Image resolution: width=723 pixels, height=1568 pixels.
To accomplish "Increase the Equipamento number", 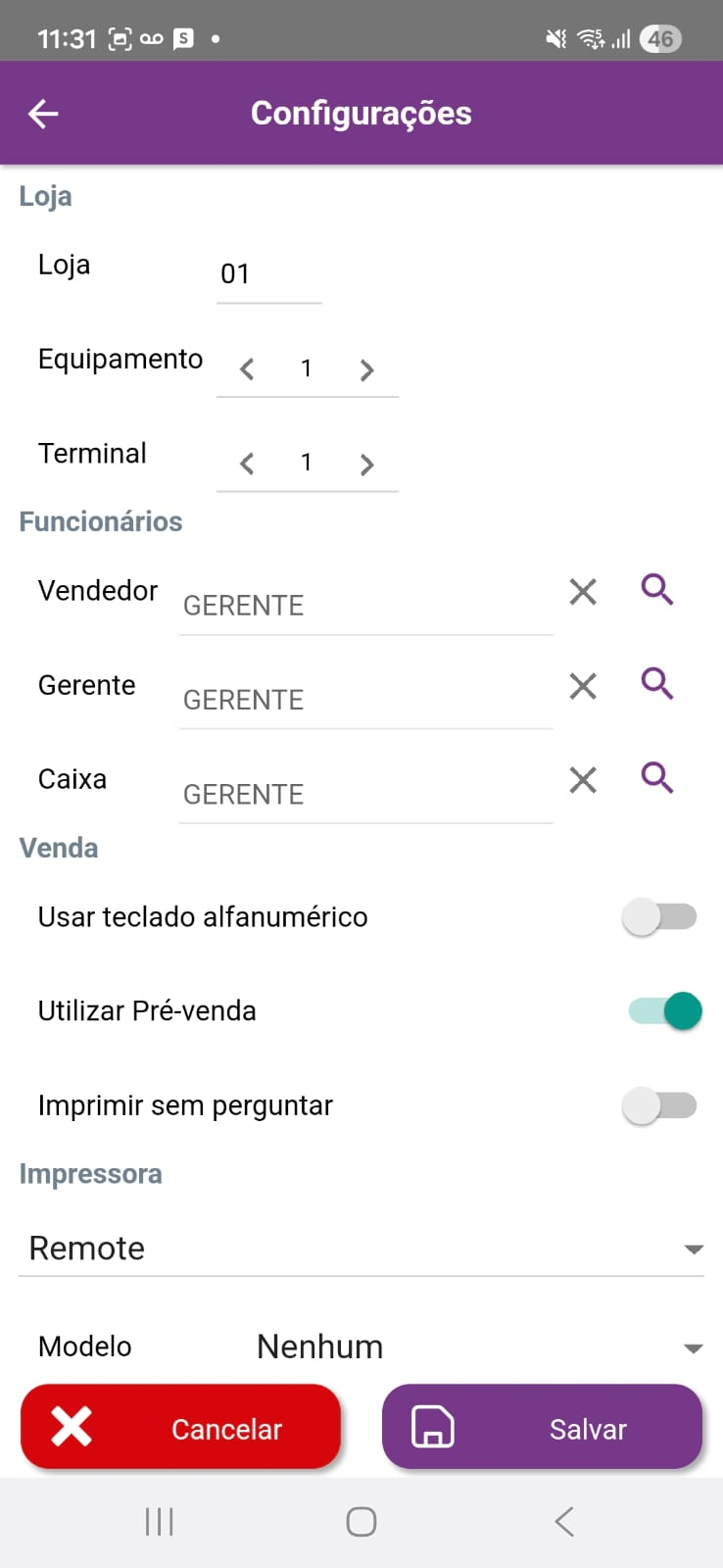I will pyautogui.click(x=367, y=369).
